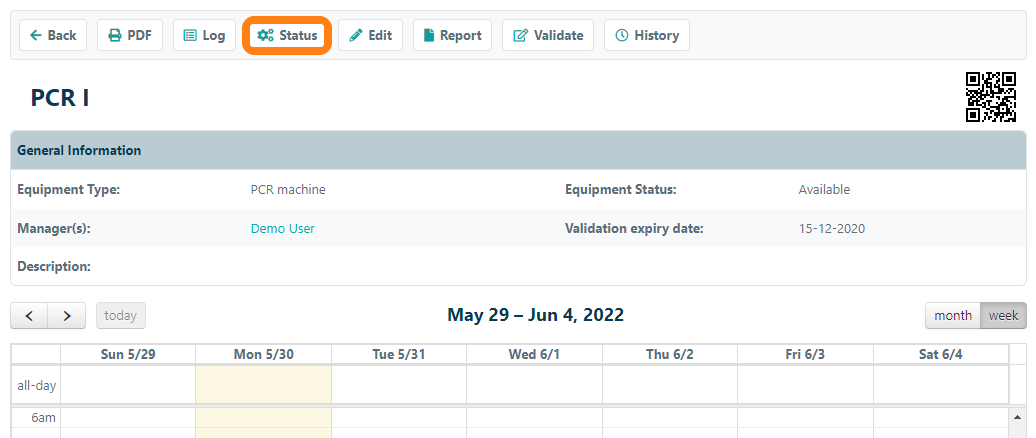Viewport: 1036px width, 438px height.
Task: Open the Report button
Action: point(452,35)
